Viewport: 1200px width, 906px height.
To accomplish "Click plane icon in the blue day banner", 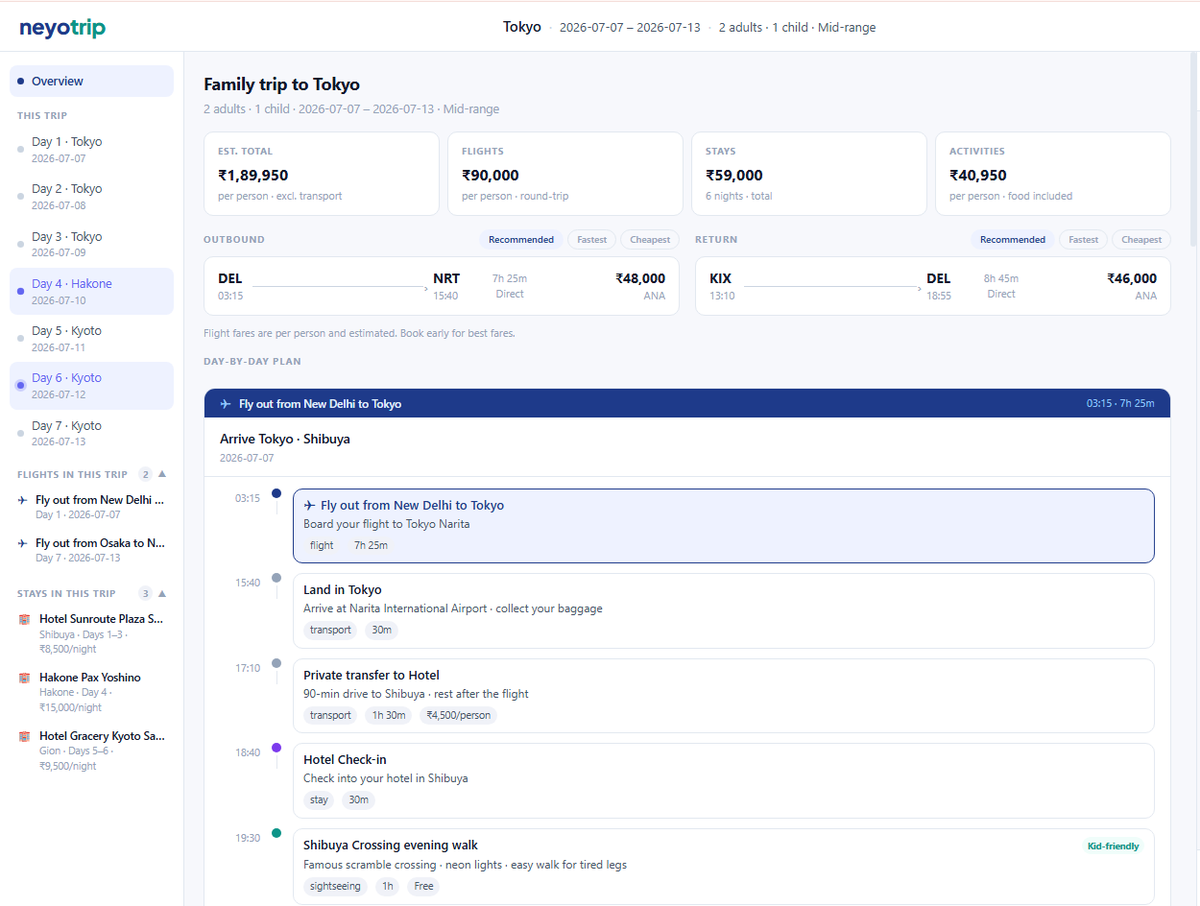I will click(x=225, y=404).
